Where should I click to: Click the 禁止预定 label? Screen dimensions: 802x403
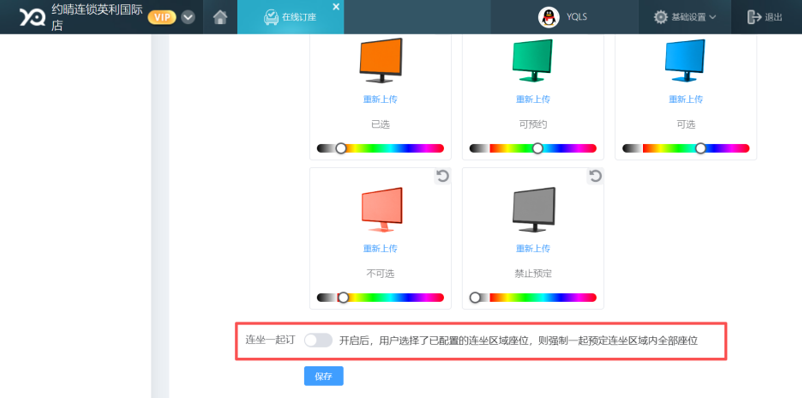pyautogui.click(x=533, y=274)
